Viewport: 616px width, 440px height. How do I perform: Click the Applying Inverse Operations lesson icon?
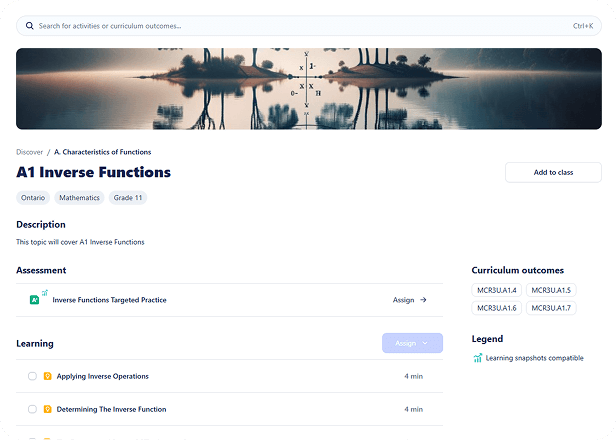47,377
